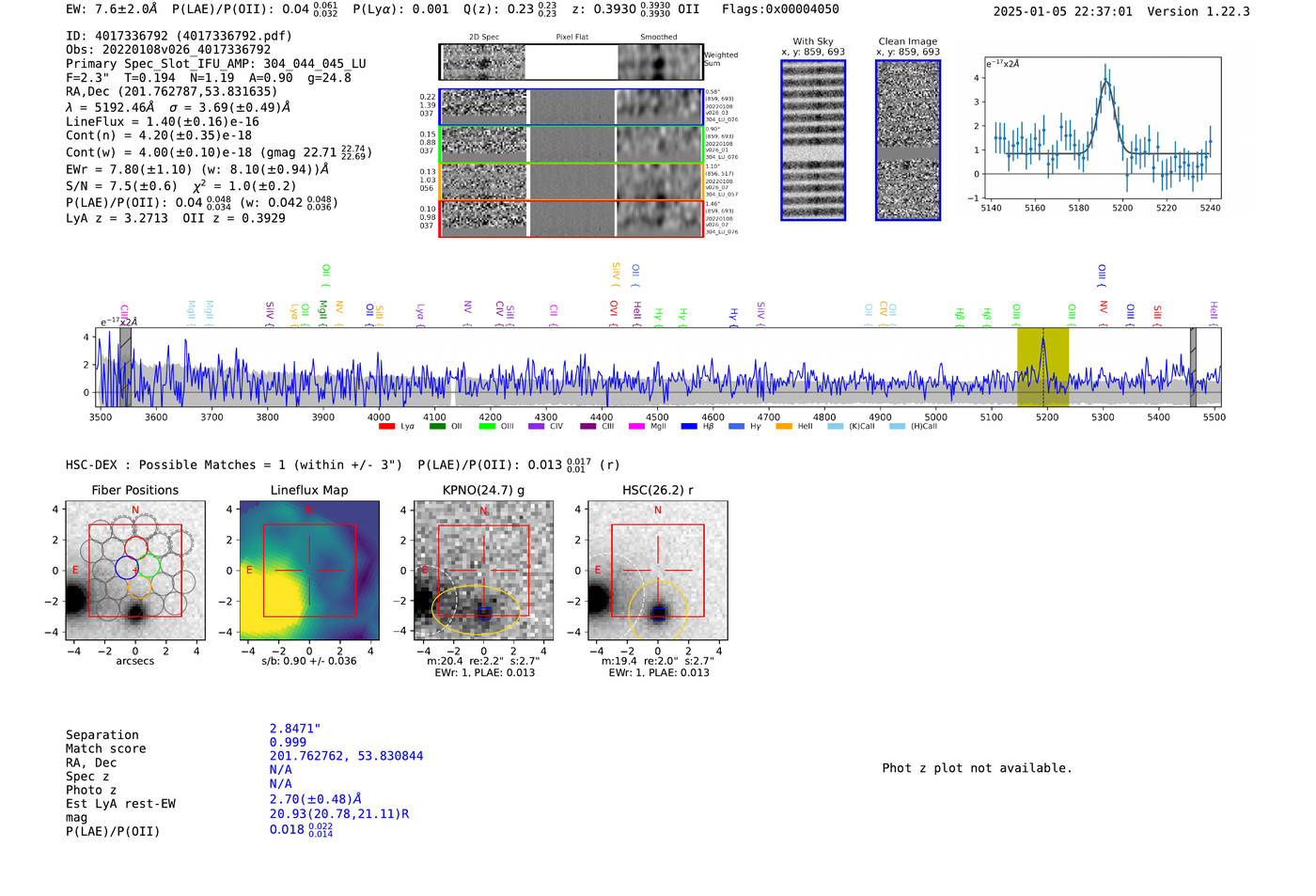The width and height of the screenshot is (1316, 896).
Task: Click the blue fiber circle in Fiber Positions
Action: 127,567
